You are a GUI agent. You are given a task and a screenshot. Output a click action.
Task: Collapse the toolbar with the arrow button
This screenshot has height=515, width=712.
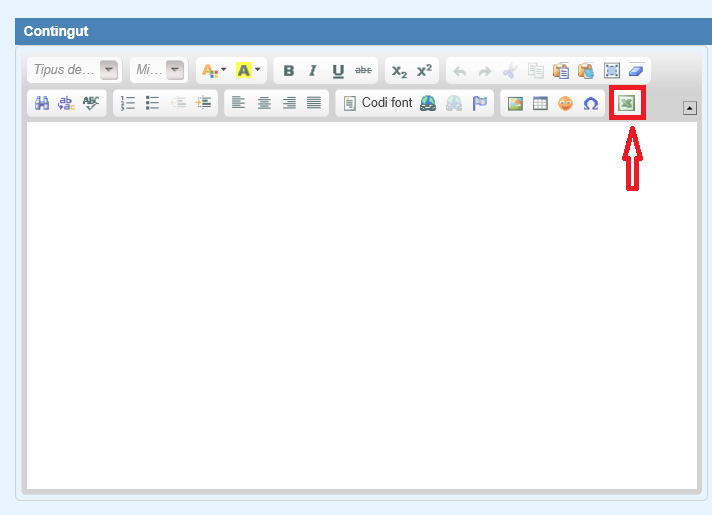tap(689, 108)
